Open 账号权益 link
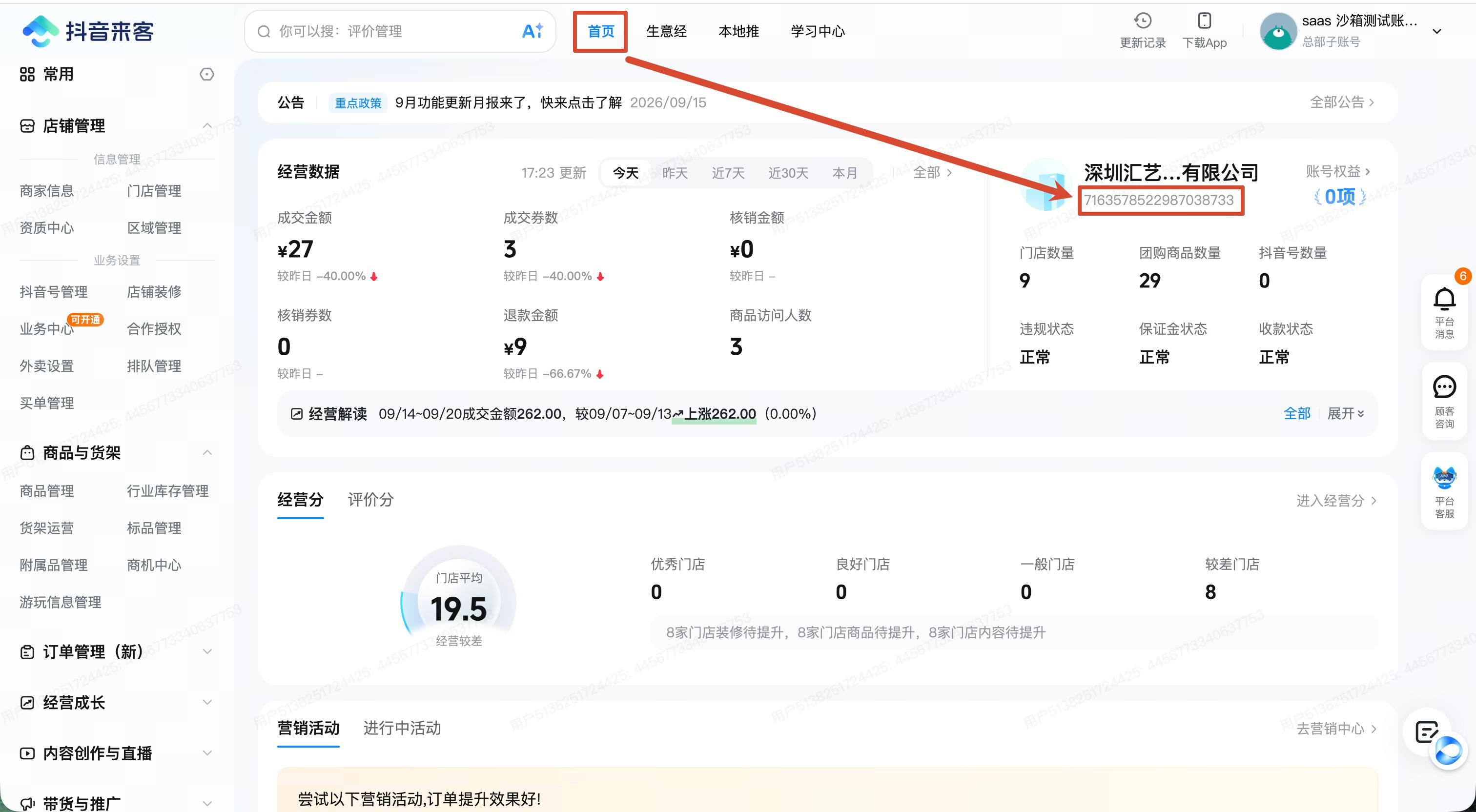Screen dimensions: 1476x812 point(1338,171)
